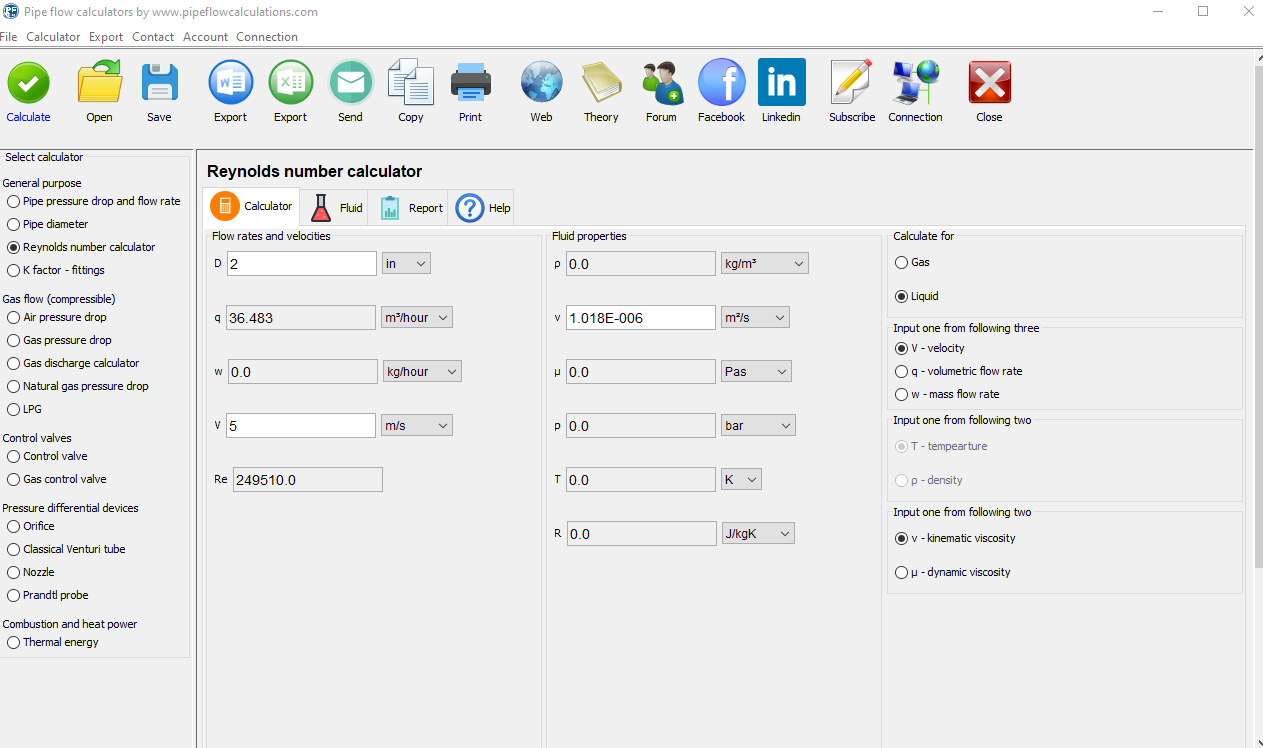1263x748 pixels.
Task: Select Pipe pressure drop and flow rate calculator
Action: click(13, 201)
